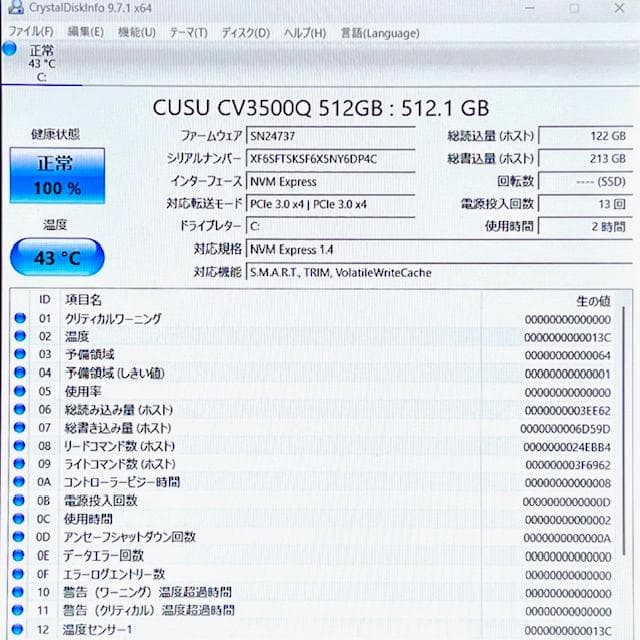Click status circle for 0A コントローラービジー時間
This screenshot has width=640, height=640.
tap(19, 482)
